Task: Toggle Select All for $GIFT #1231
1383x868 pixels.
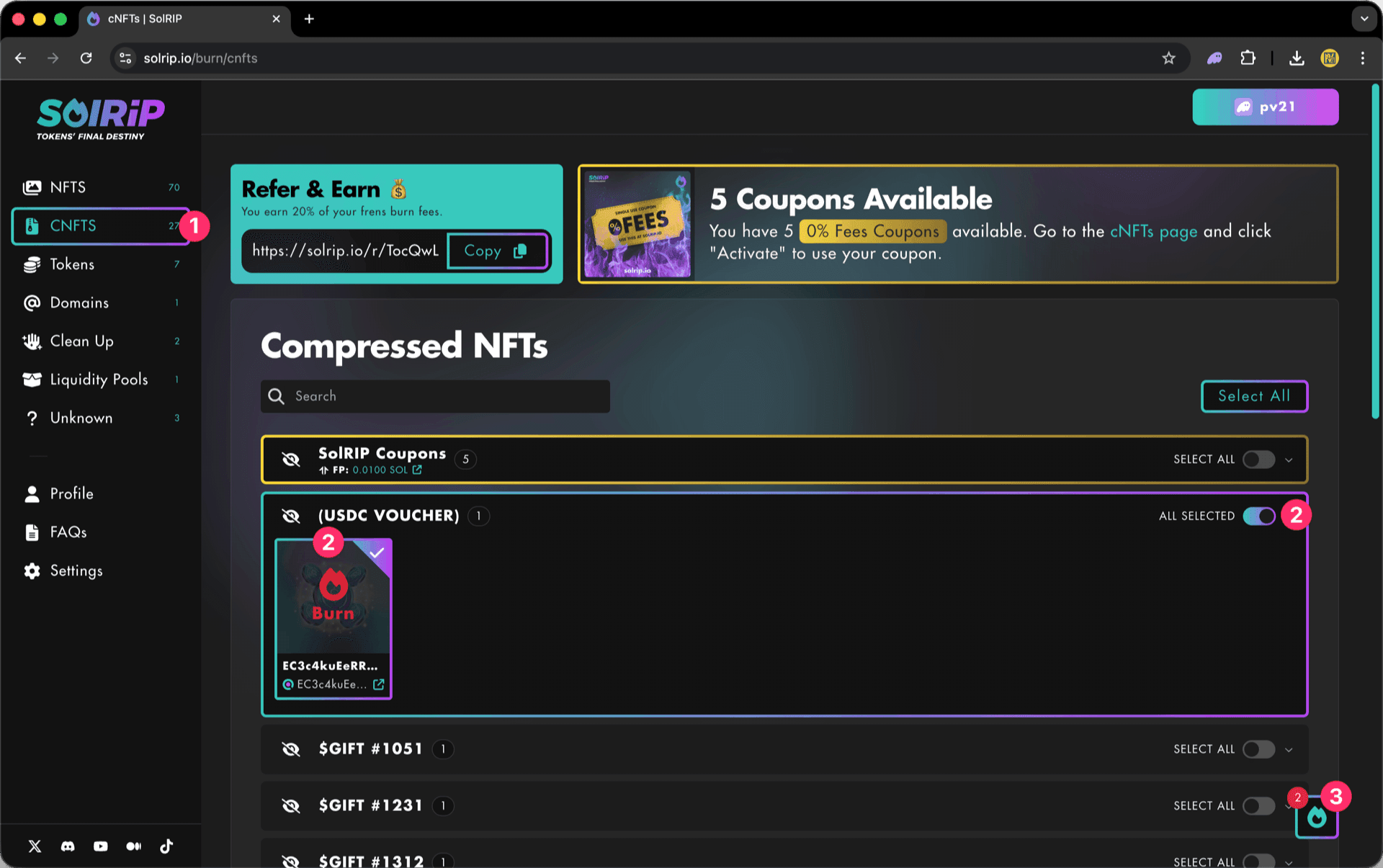Action: 1259,805
